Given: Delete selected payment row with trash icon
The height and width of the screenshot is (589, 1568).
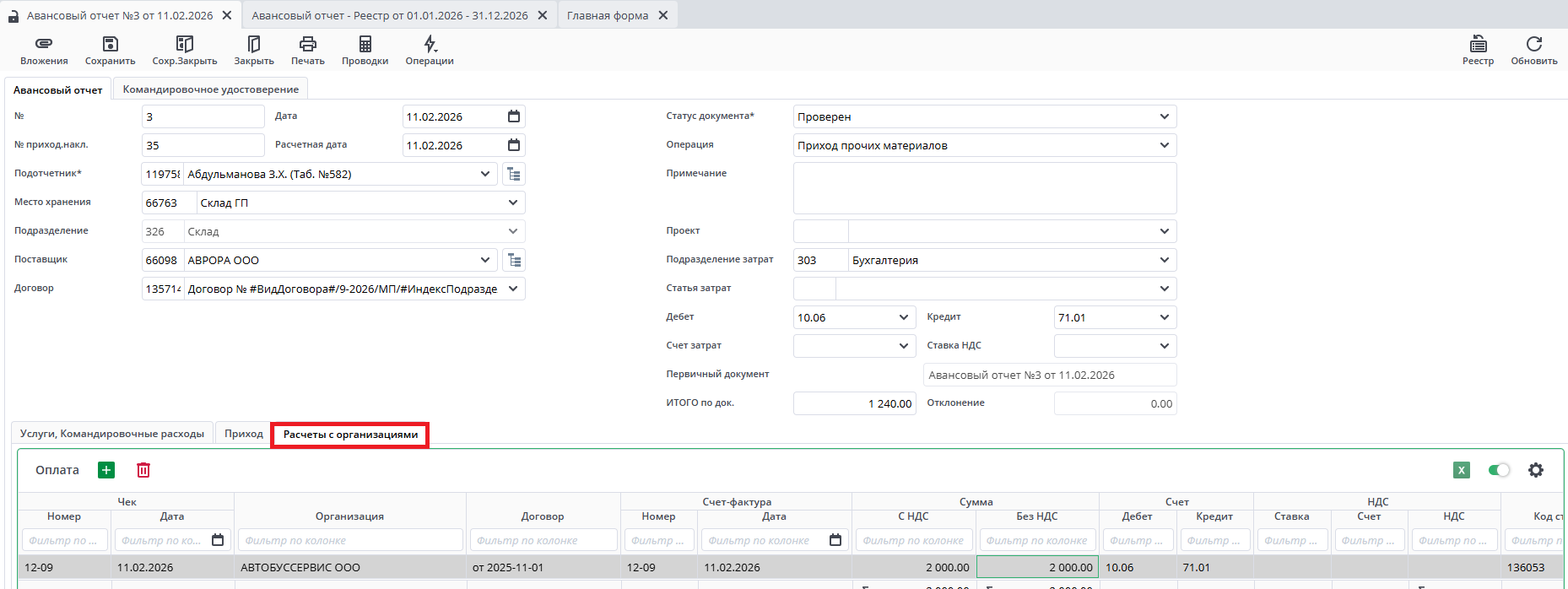Looking at the screenshot, I should pos(143,470).
